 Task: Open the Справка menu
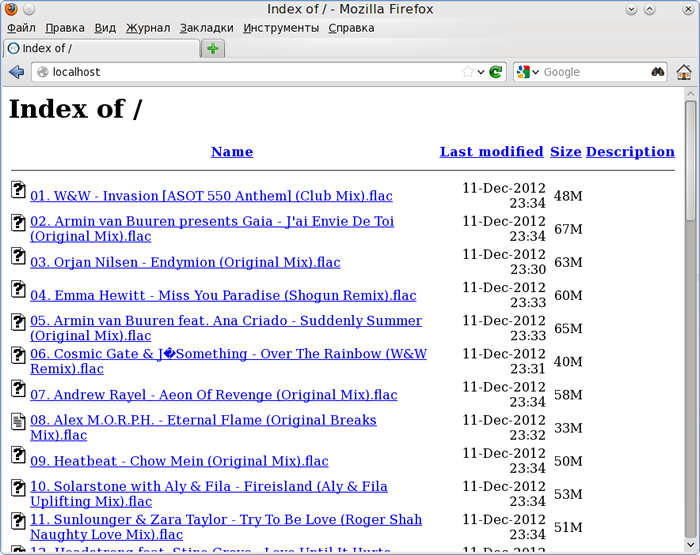click(x=351, y=28)
